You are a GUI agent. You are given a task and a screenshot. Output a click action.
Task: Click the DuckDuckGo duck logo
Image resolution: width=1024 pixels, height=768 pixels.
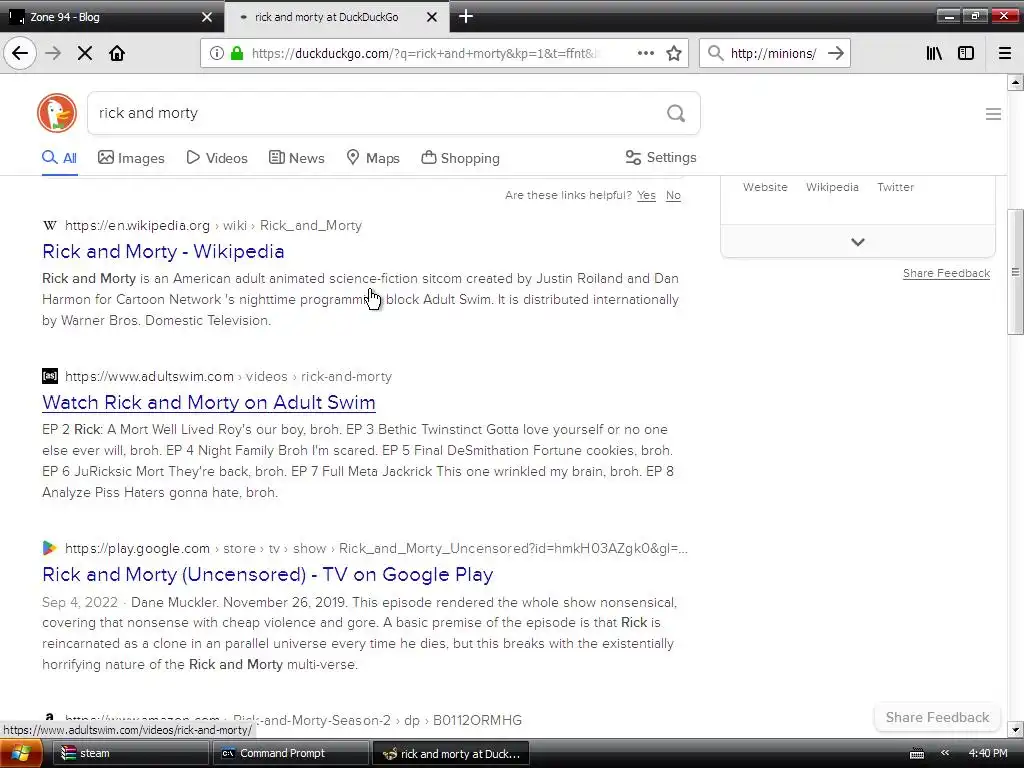[x=57, y=113]
